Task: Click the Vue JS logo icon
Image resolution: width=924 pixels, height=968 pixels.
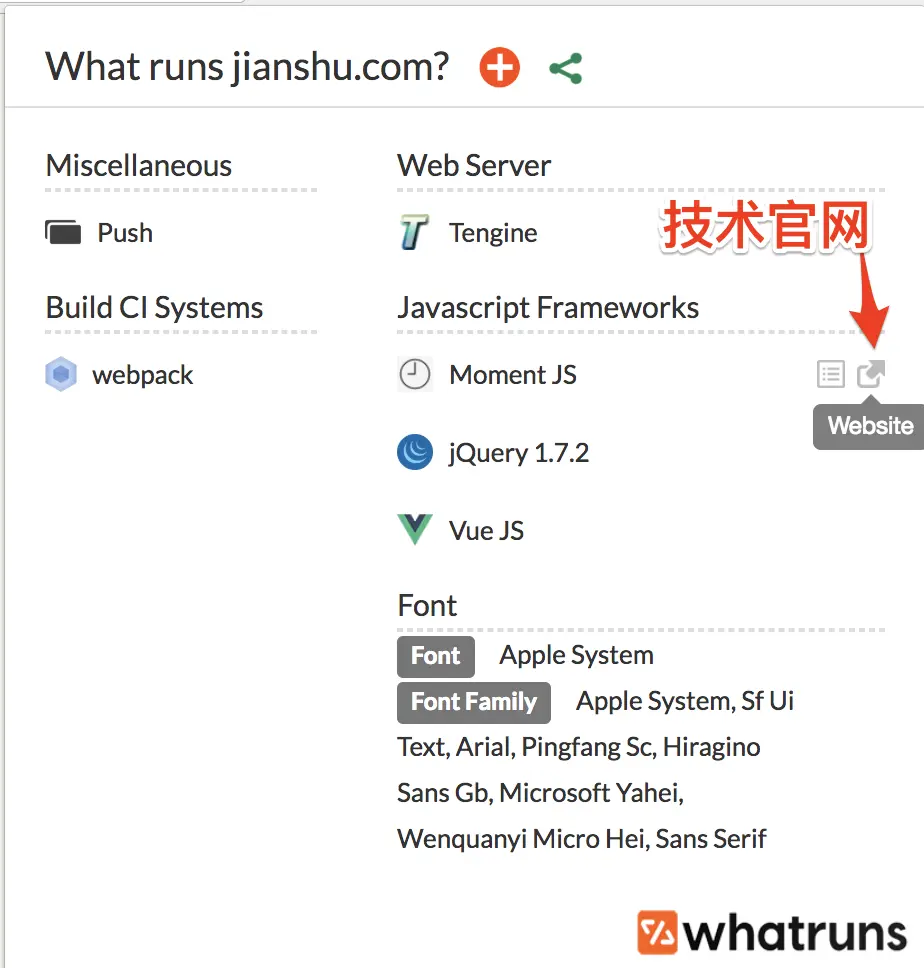Action: (415, 530)
